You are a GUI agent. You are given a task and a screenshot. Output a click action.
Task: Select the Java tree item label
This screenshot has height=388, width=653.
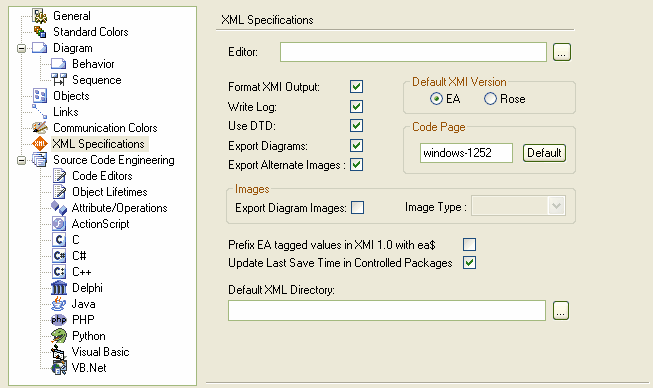click(84, 304)
